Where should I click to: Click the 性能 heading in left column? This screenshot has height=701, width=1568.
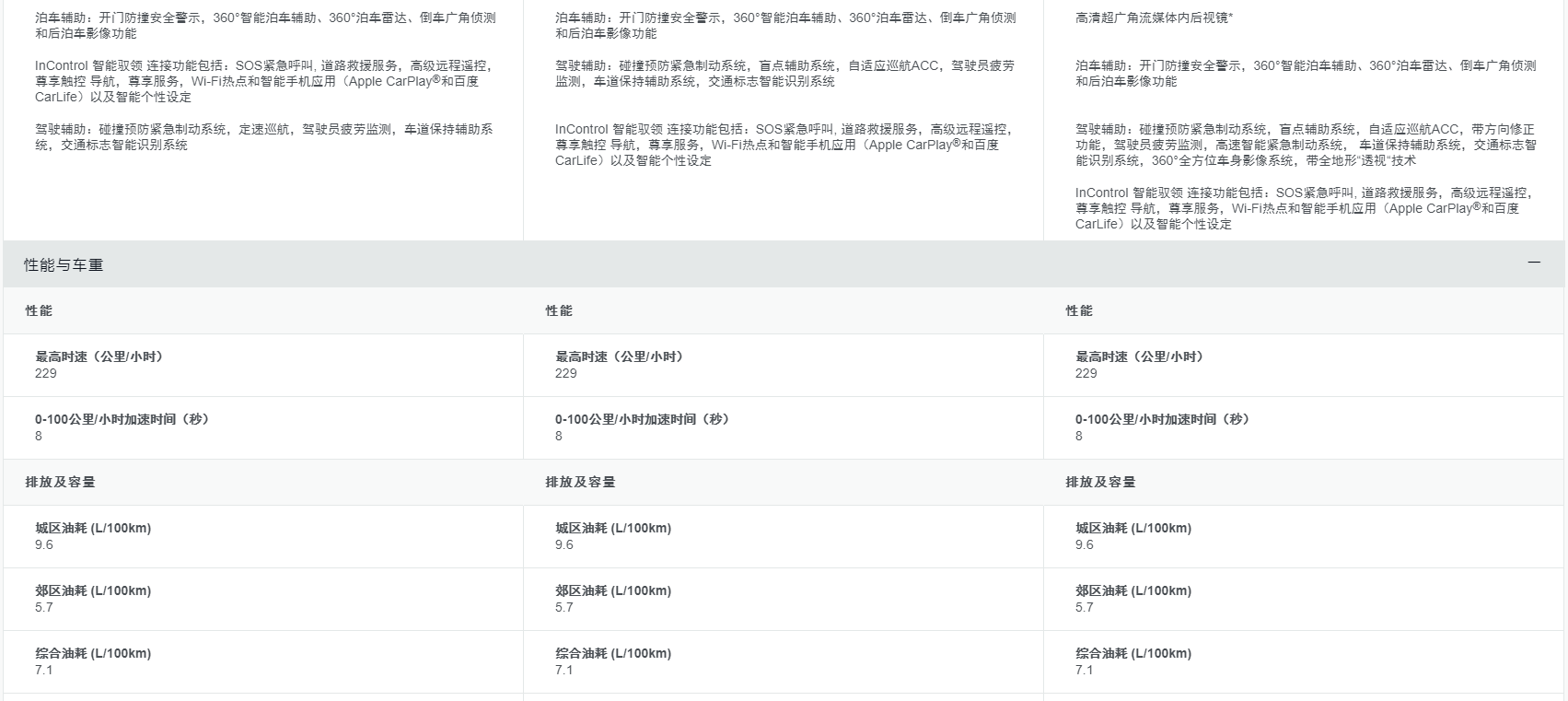point(39,311)
